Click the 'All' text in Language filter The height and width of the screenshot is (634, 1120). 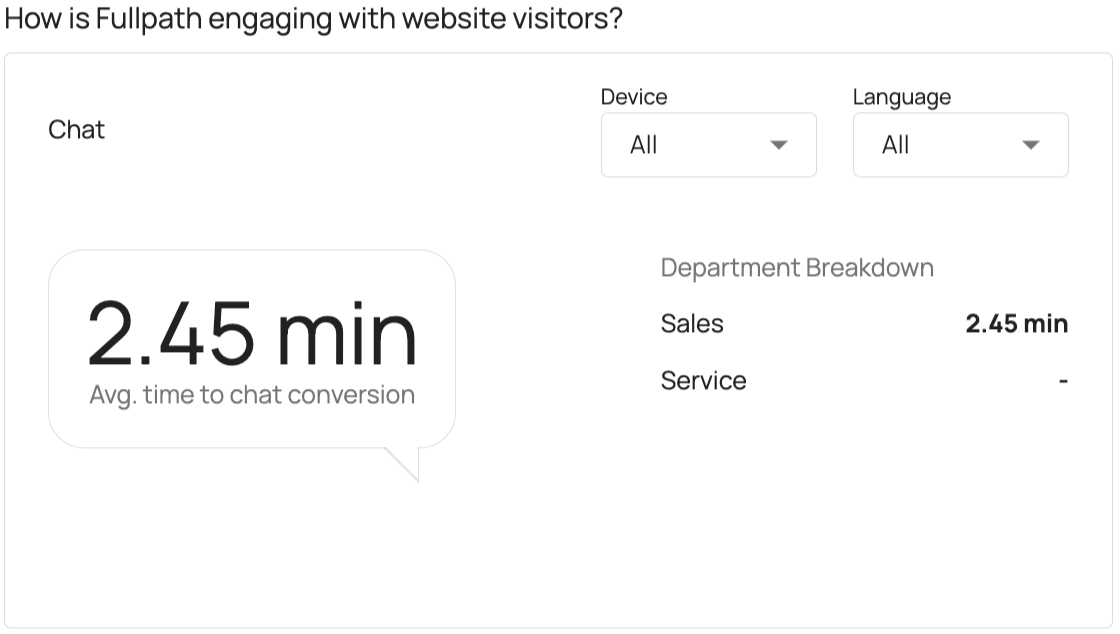[x=896, y=145]
